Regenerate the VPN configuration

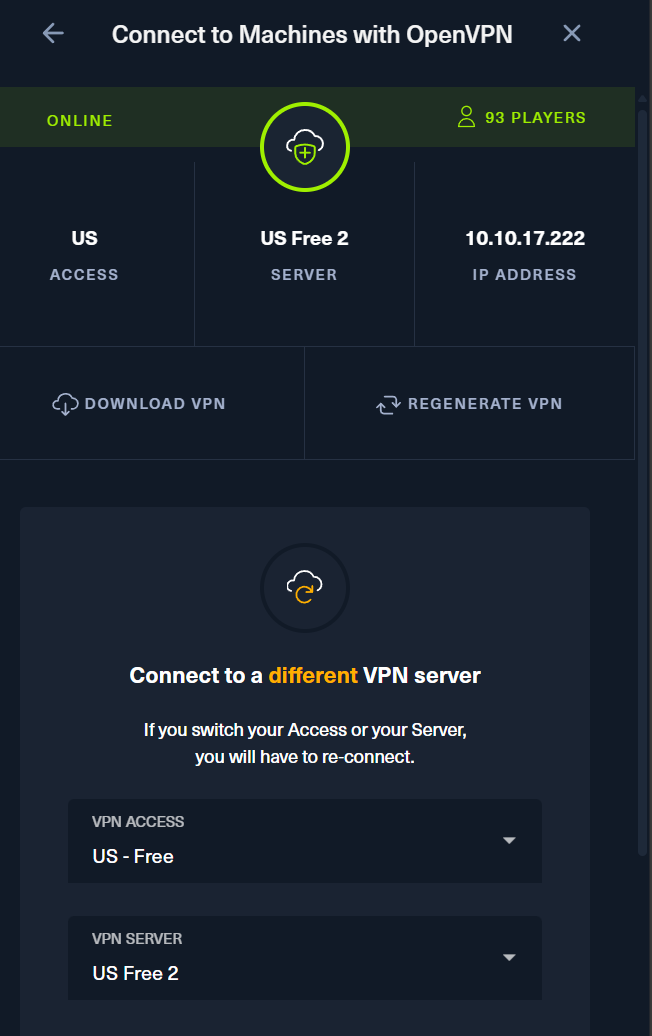click(x=470, y=404)
